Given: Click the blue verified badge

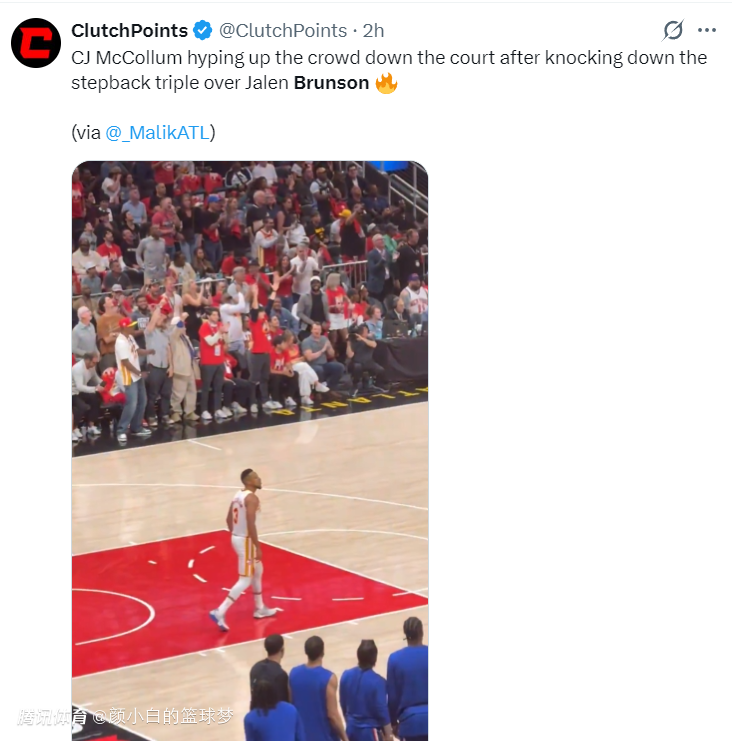Looking at the screenshot, I should (x=203, y=31).
